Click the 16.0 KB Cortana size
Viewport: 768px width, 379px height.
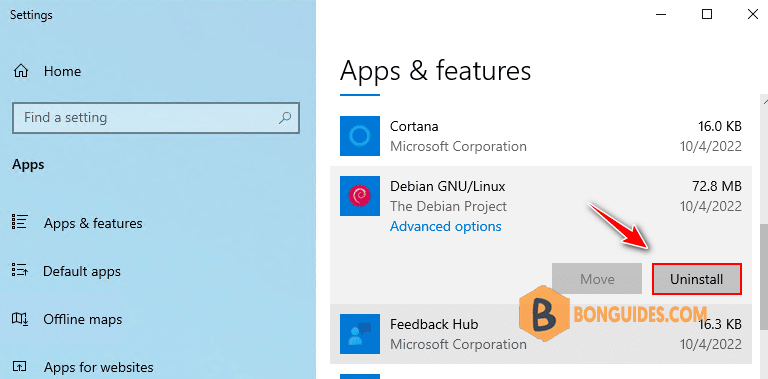coord(720,126)
